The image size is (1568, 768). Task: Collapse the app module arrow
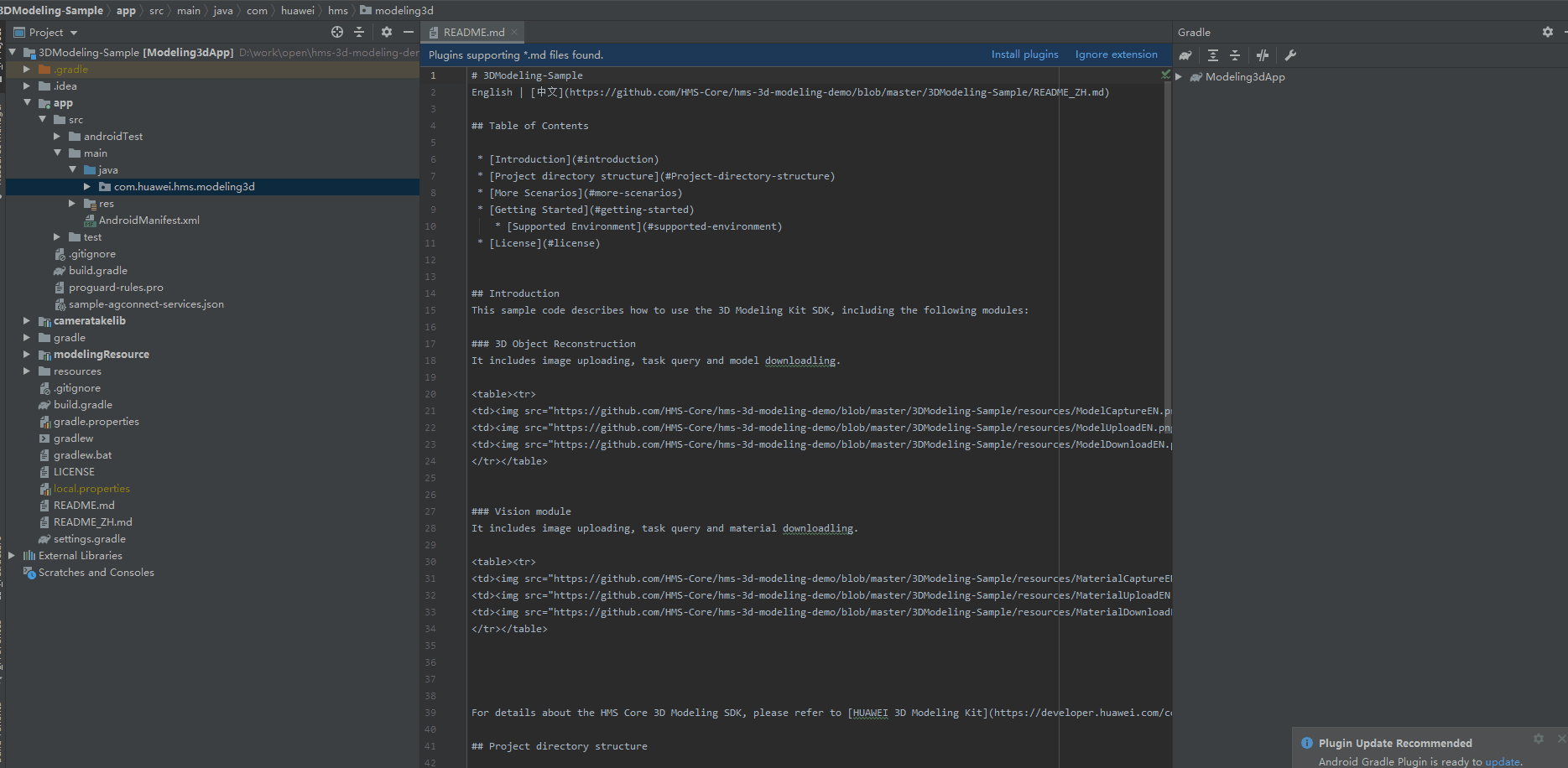pyautogui.click(x=27, y=102)
